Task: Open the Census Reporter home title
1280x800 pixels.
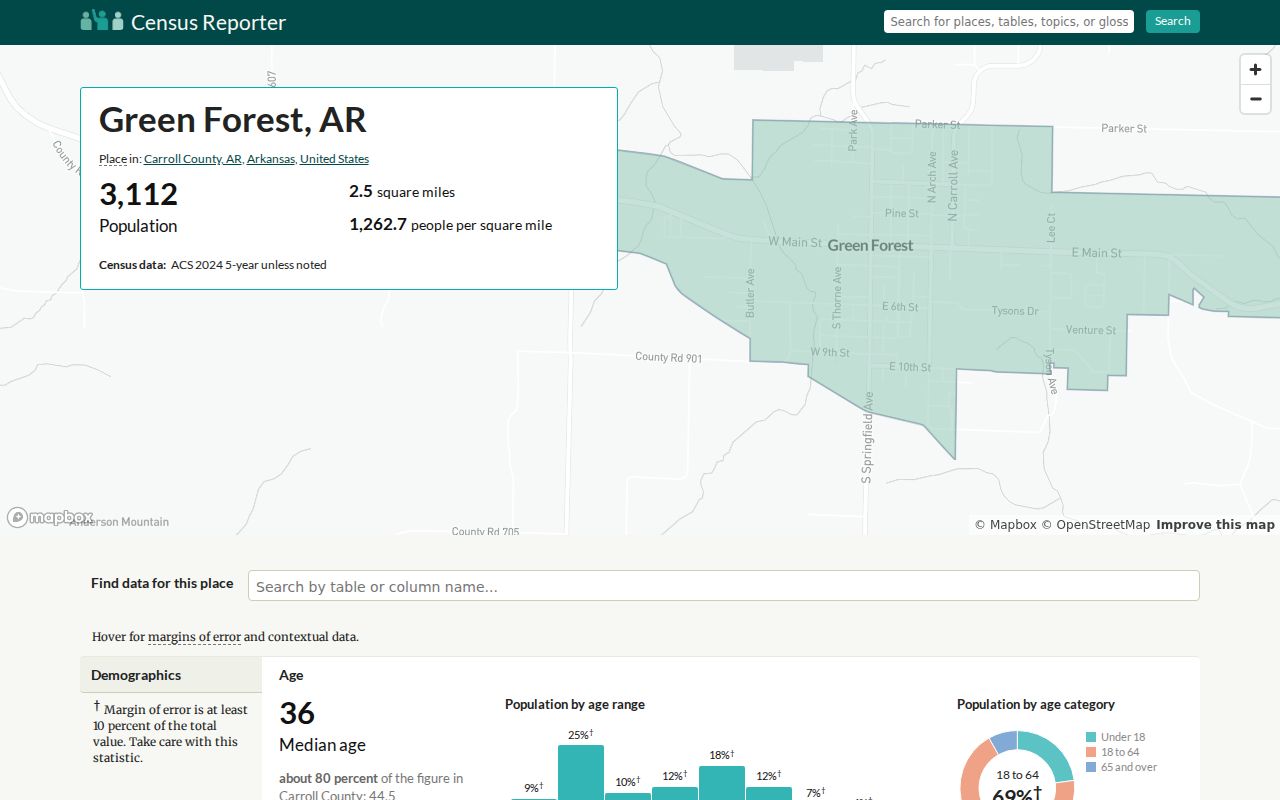Action: [x=208, y=22]
